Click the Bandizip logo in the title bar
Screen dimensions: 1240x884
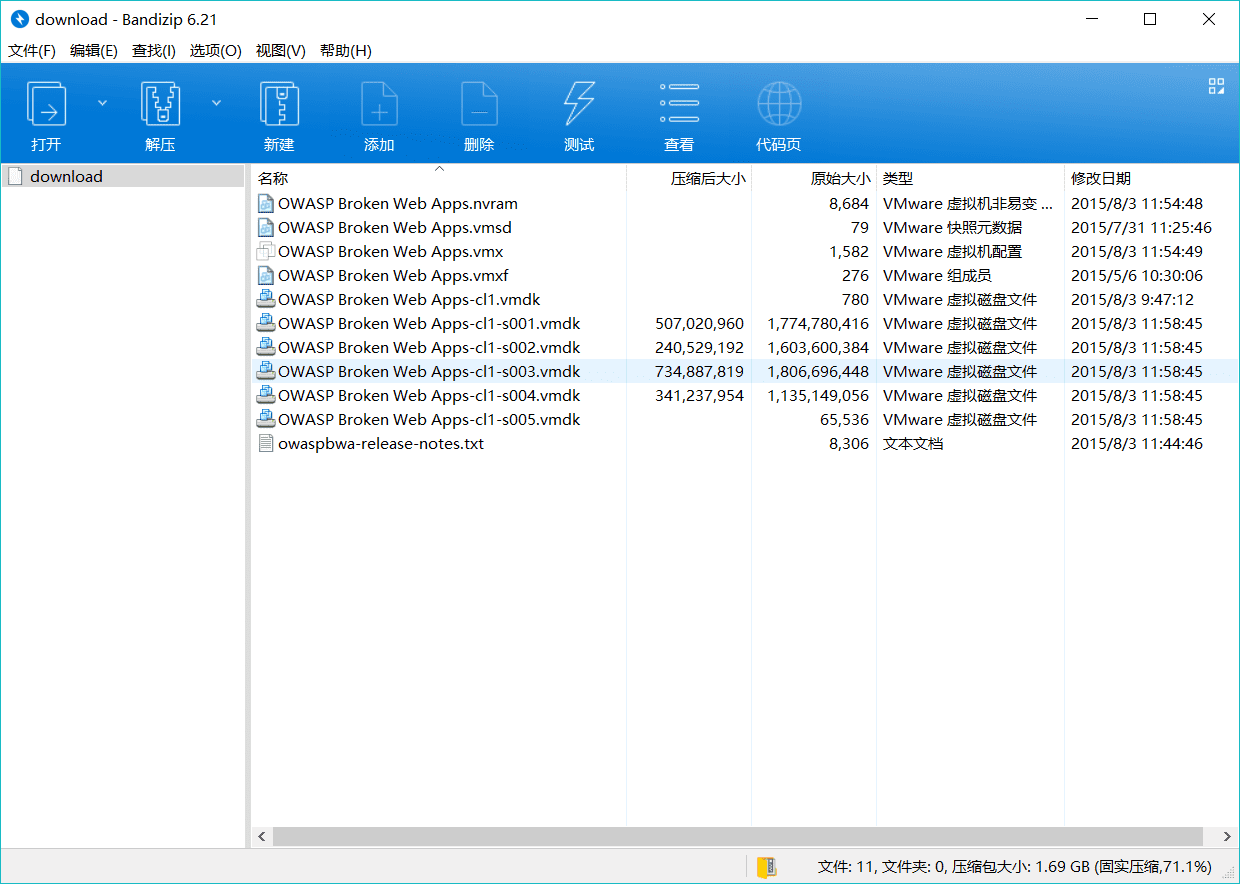(19, 19)
